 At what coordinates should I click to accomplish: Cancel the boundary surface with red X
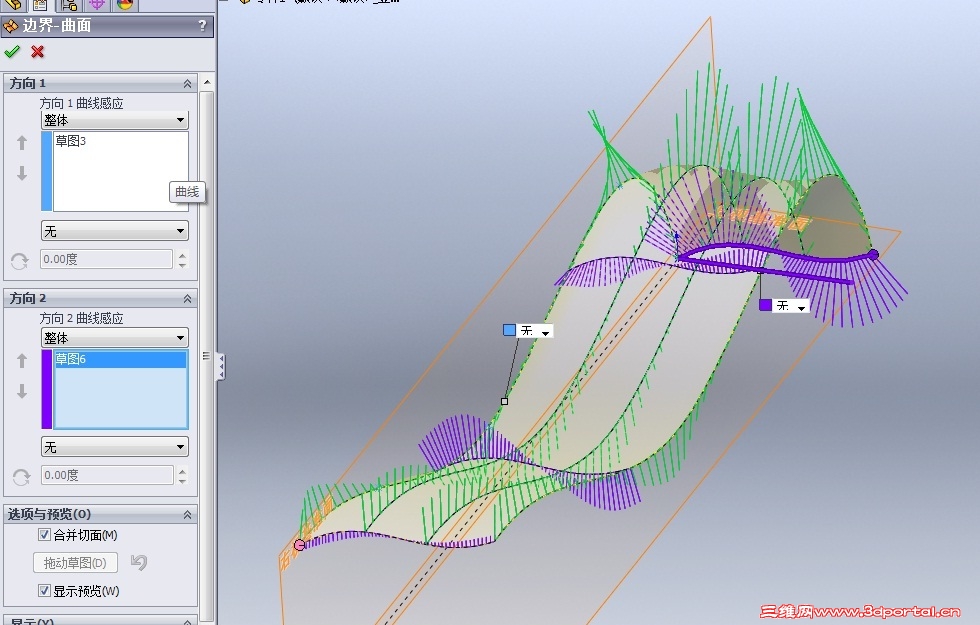[x=38, y=52]
